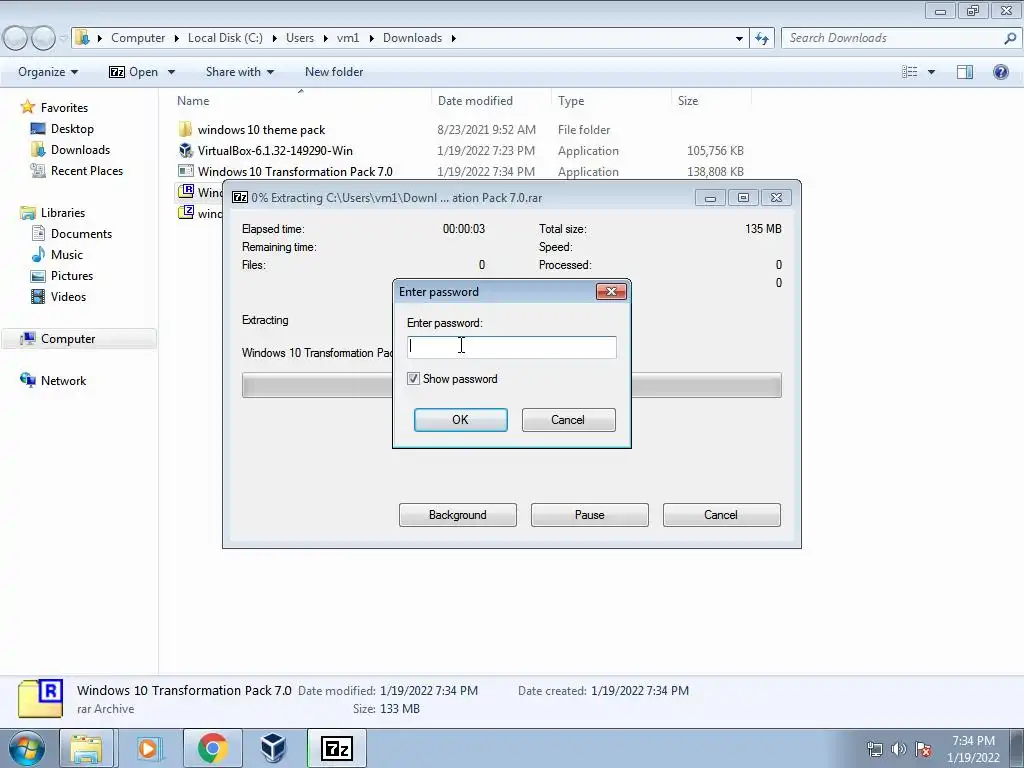
Task: Create a New folder
Action: click(334, 72)
